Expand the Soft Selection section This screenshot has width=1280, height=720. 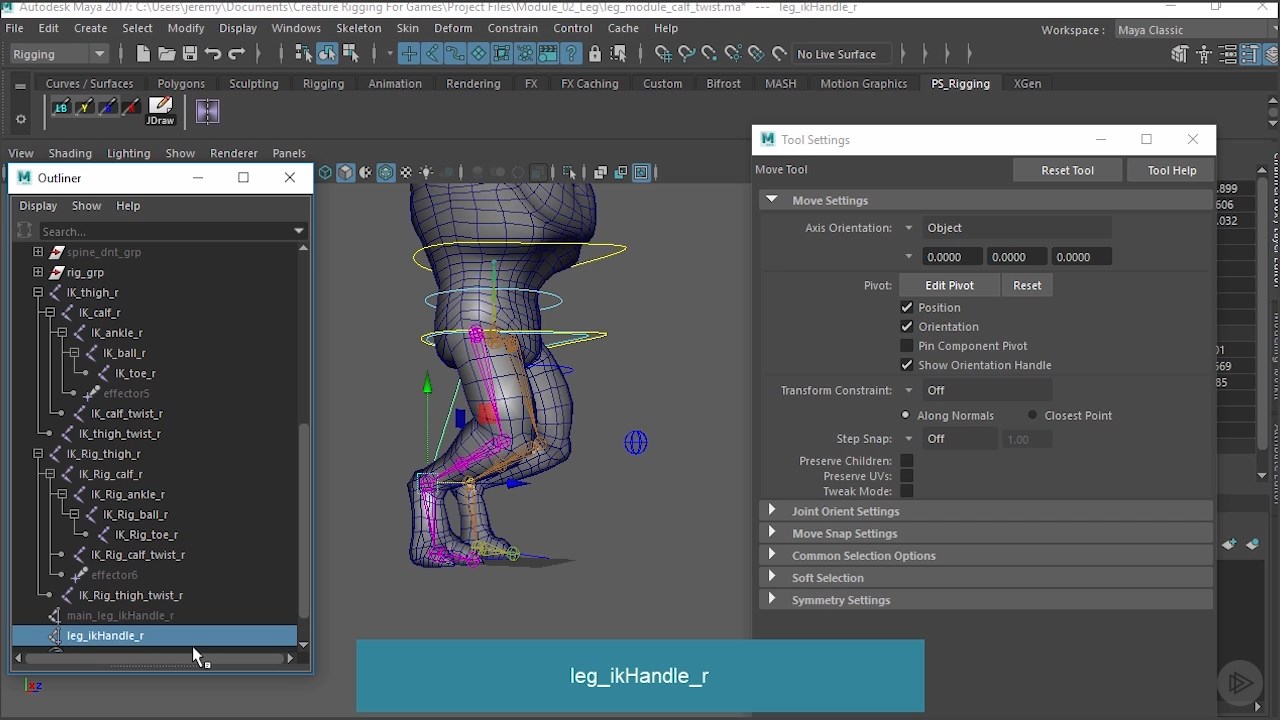771,577
